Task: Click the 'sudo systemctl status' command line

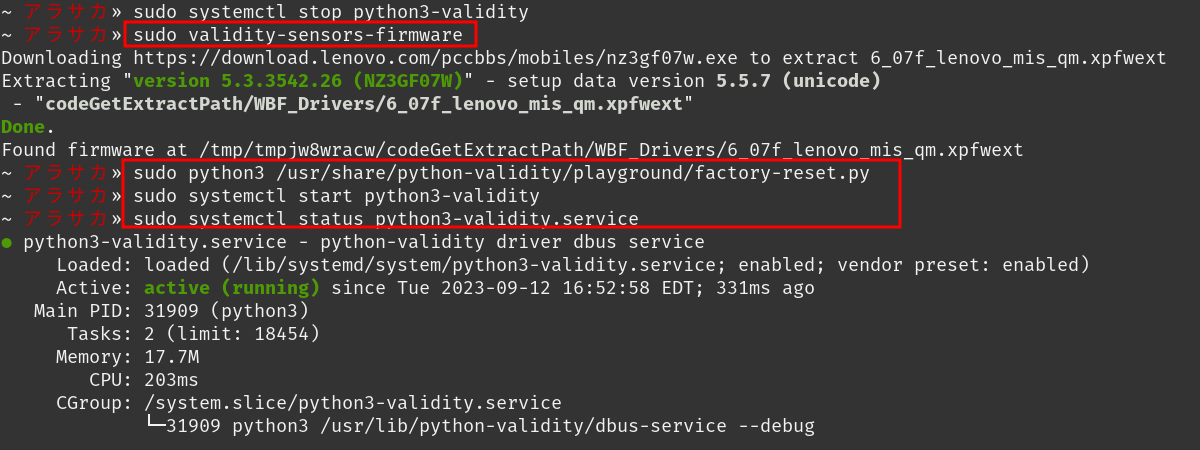Action: [x=386, y=219]
